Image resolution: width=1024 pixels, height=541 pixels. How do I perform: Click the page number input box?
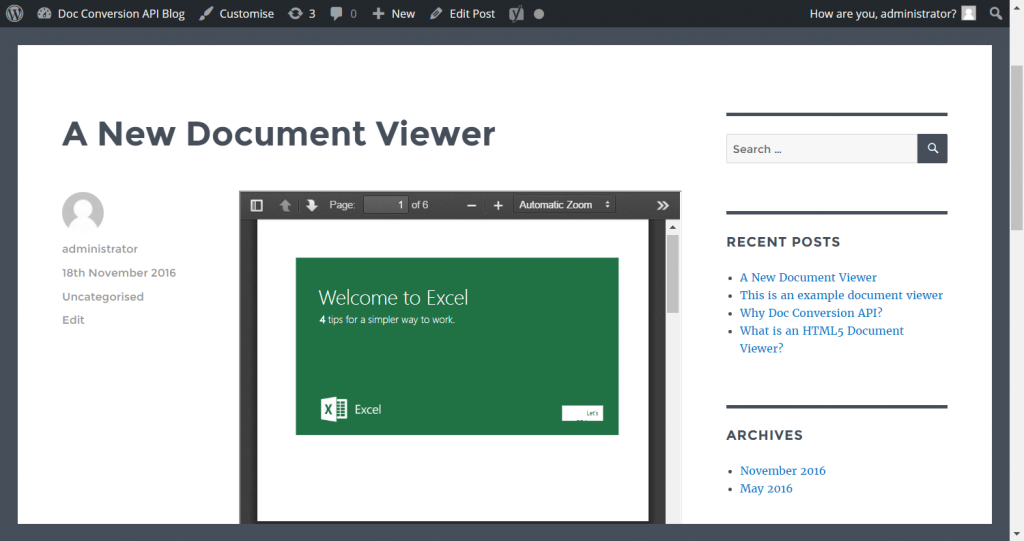click(x=385, y=205)
